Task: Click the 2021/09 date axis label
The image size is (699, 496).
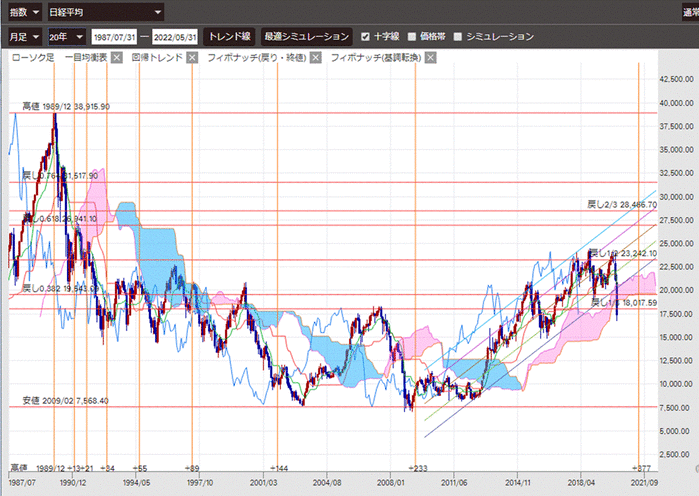Action: click(x=644, y=483)
